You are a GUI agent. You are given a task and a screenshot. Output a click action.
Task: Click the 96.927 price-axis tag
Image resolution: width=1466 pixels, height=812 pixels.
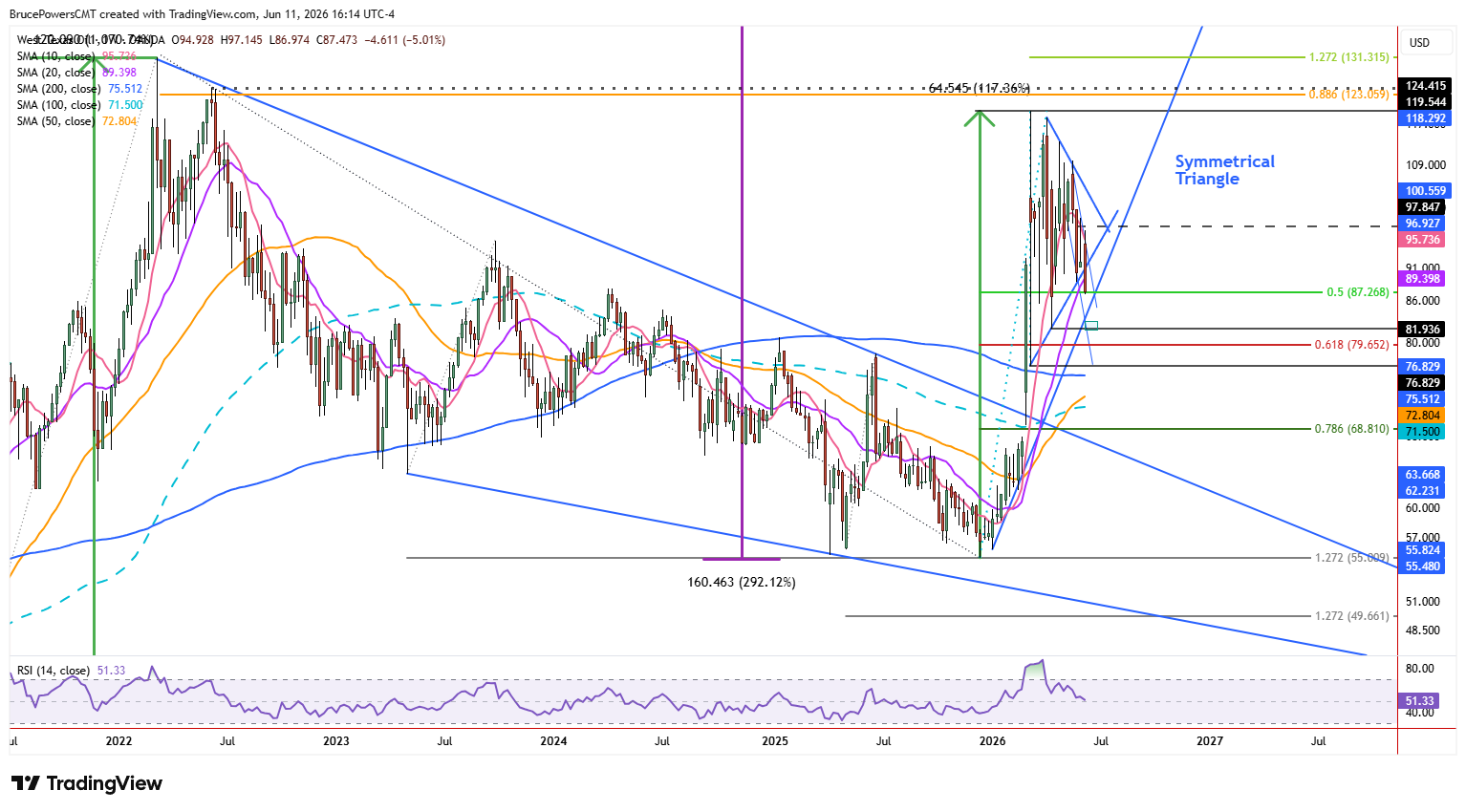[1422, 224]
